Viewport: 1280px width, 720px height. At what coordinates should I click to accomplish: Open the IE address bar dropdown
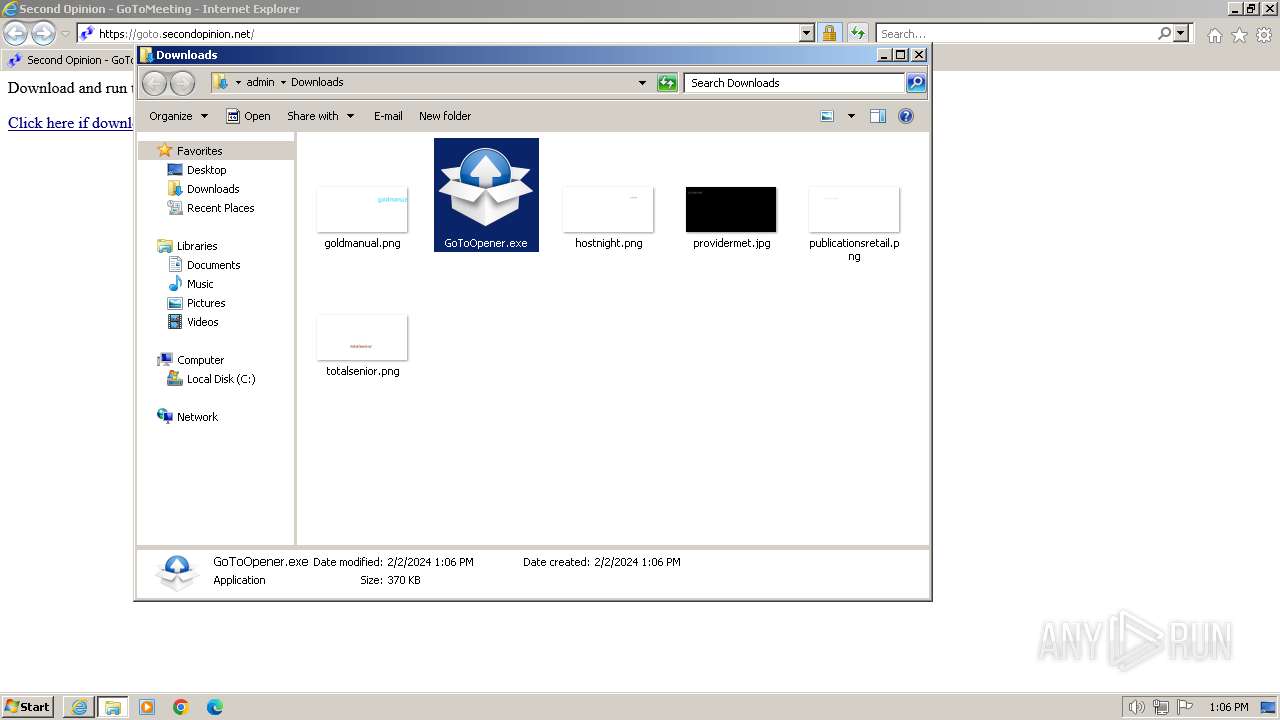click(807, 33)
